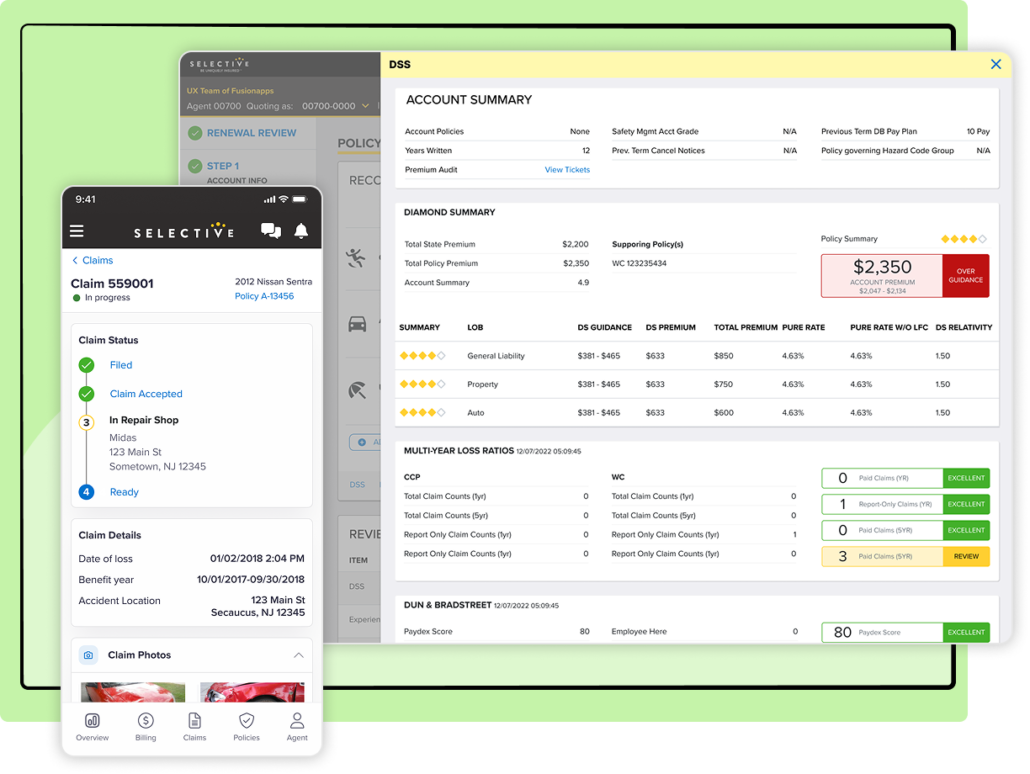Click the yellow Review badge
The width and height of the screenshot is (1030, 774).
[966, 557]
